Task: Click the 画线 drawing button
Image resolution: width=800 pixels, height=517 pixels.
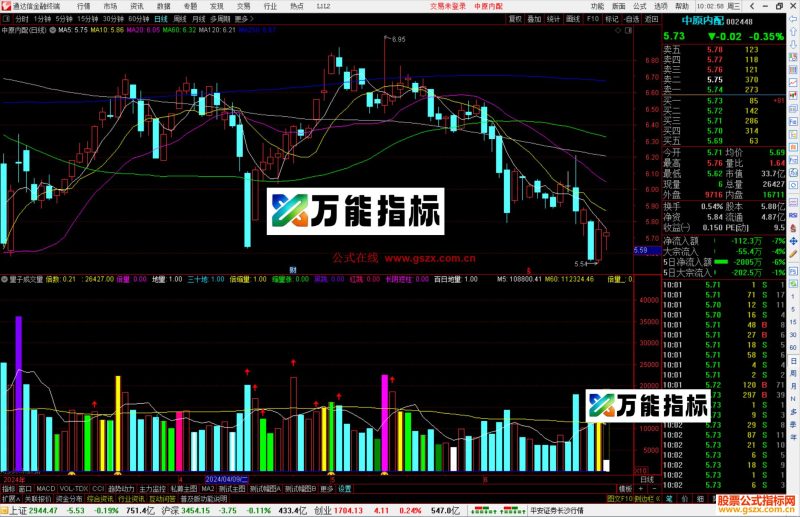Action: pyautogui.click(x=573, y=19)
